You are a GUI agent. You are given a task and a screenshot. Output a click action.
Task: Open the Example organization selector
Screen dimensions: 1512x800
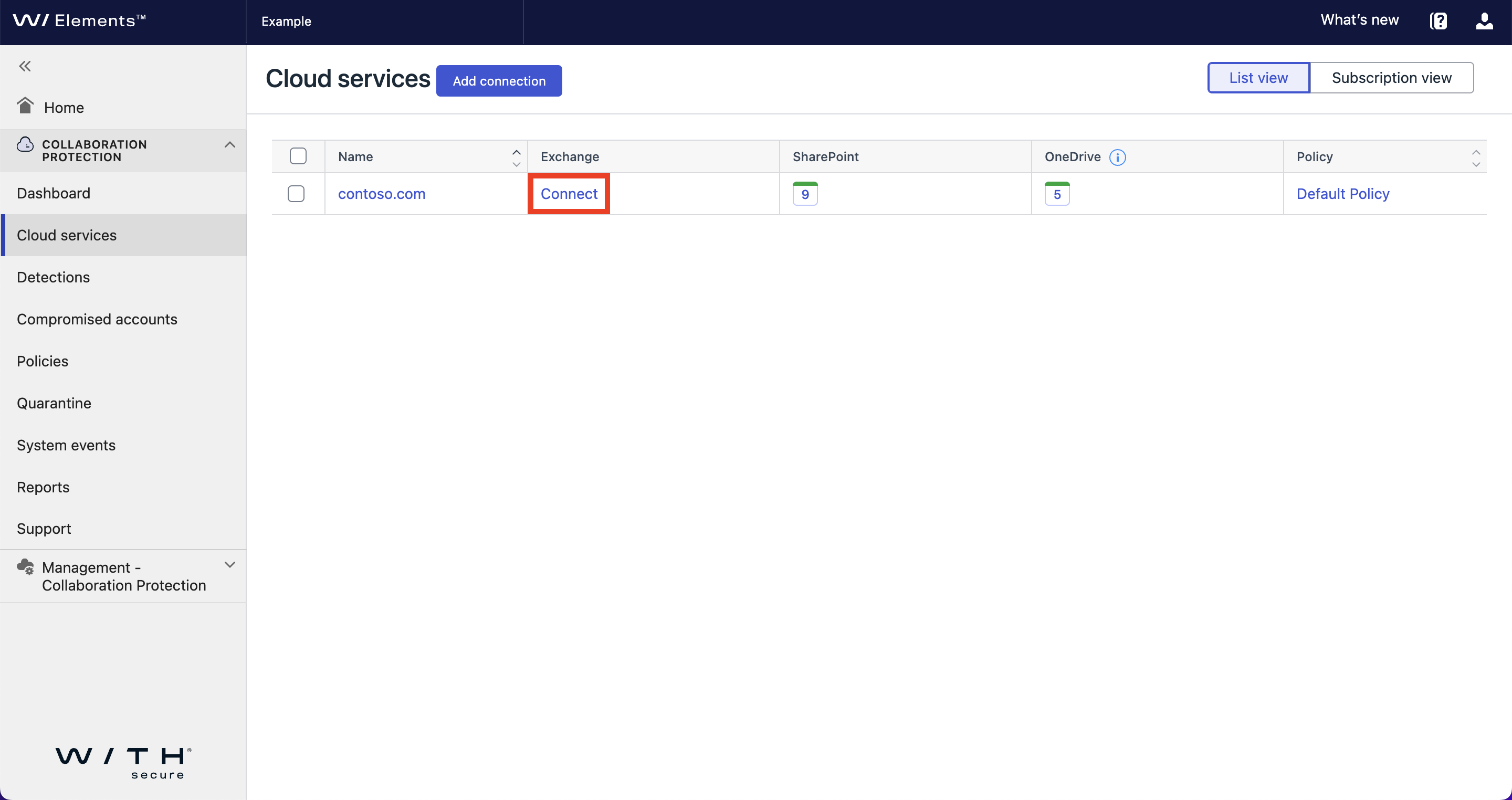coord(384,22)
